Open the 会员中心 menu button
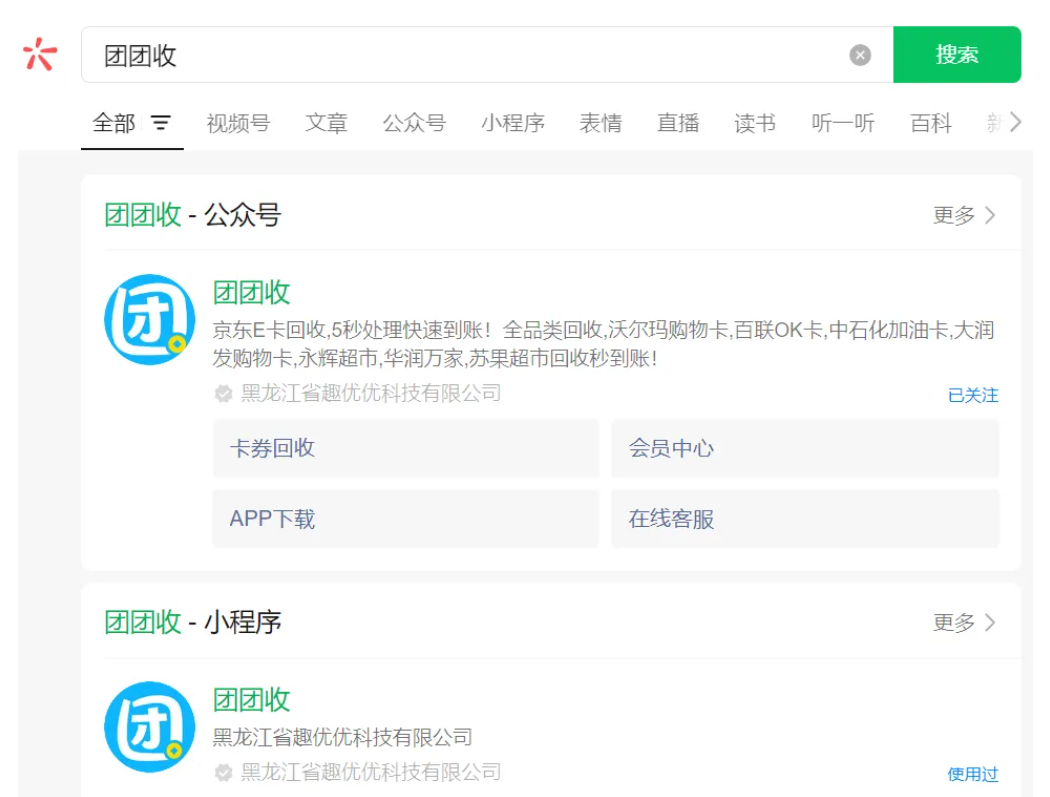The image size is (1050, 797). (x=804, y=448)
